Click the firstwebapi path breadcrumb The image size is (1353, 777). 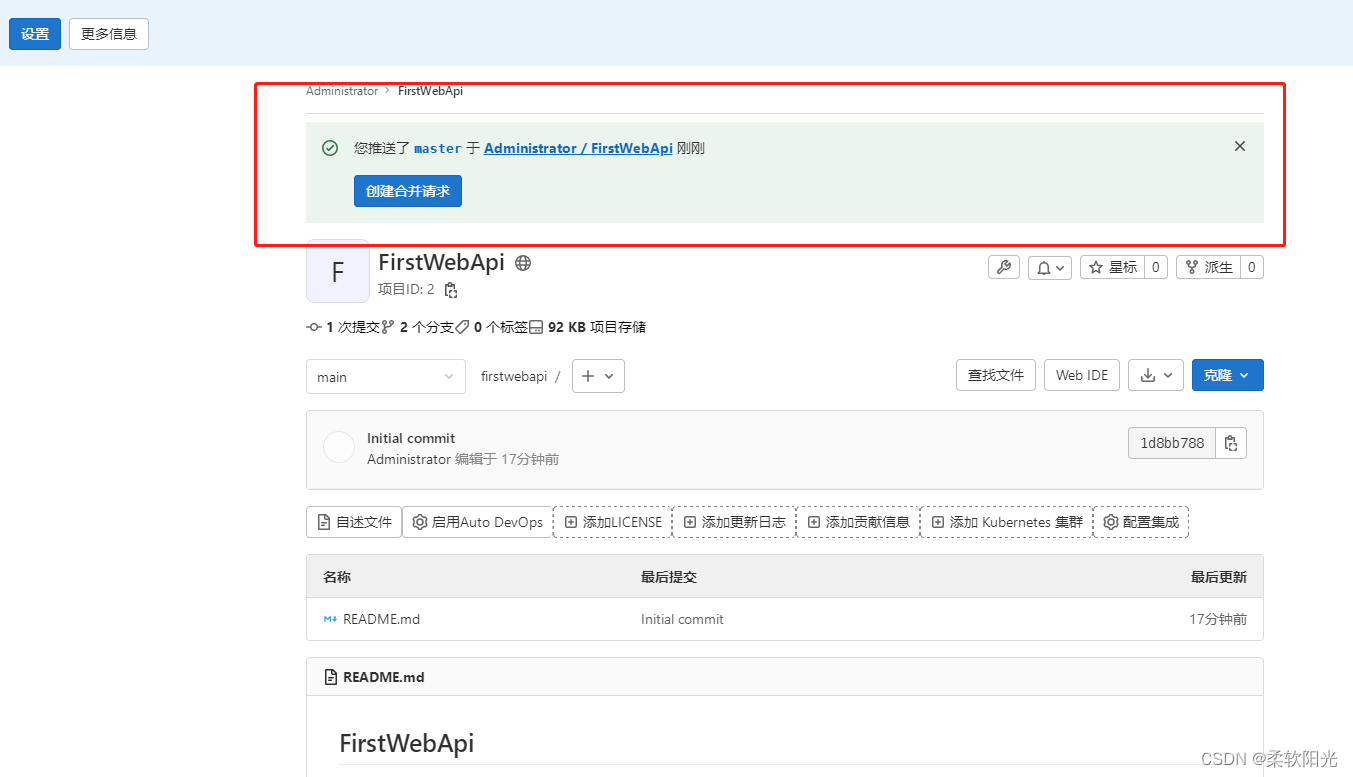tap(514, 377)
